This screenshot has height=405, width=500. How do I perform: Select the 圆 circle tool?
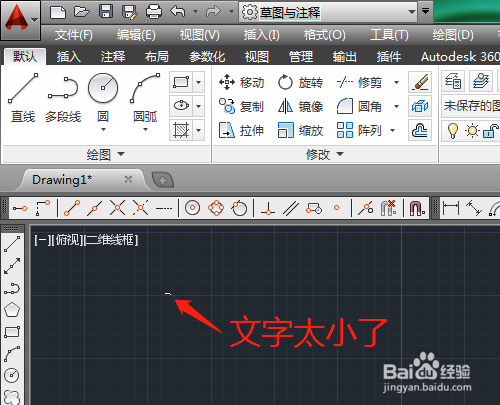(x=103, y=97)
